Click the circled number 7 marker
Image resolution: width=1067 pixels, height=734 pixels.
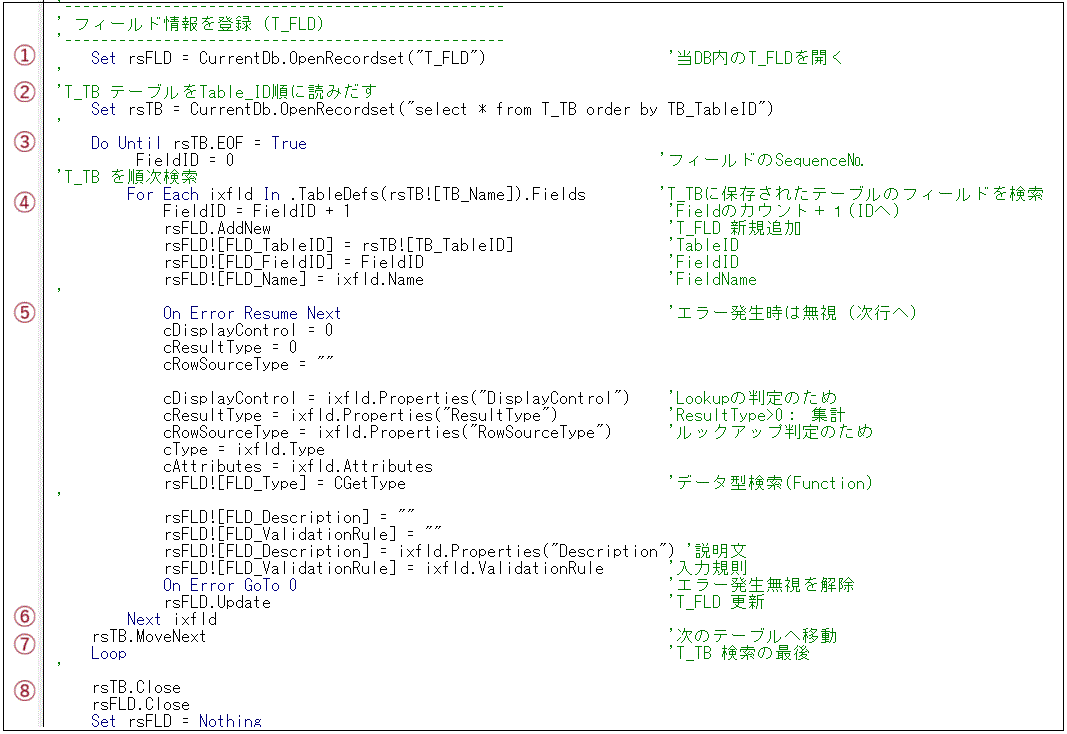24,643
